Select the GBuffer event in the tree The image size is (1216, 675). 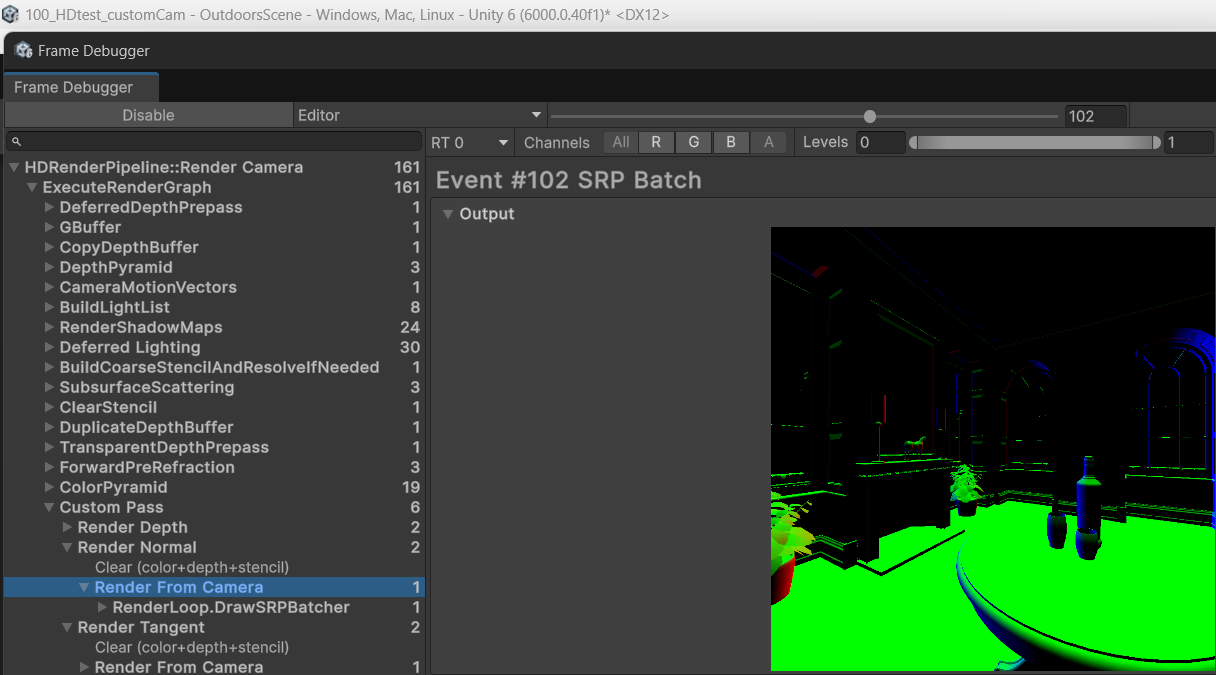[x=90, y=227]
